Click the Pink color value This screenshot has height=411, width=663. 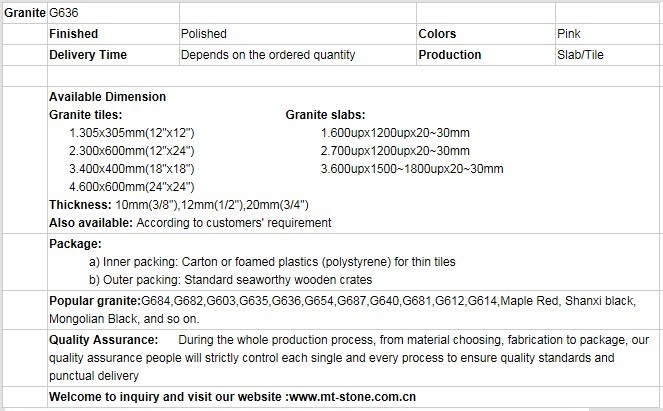569,34
